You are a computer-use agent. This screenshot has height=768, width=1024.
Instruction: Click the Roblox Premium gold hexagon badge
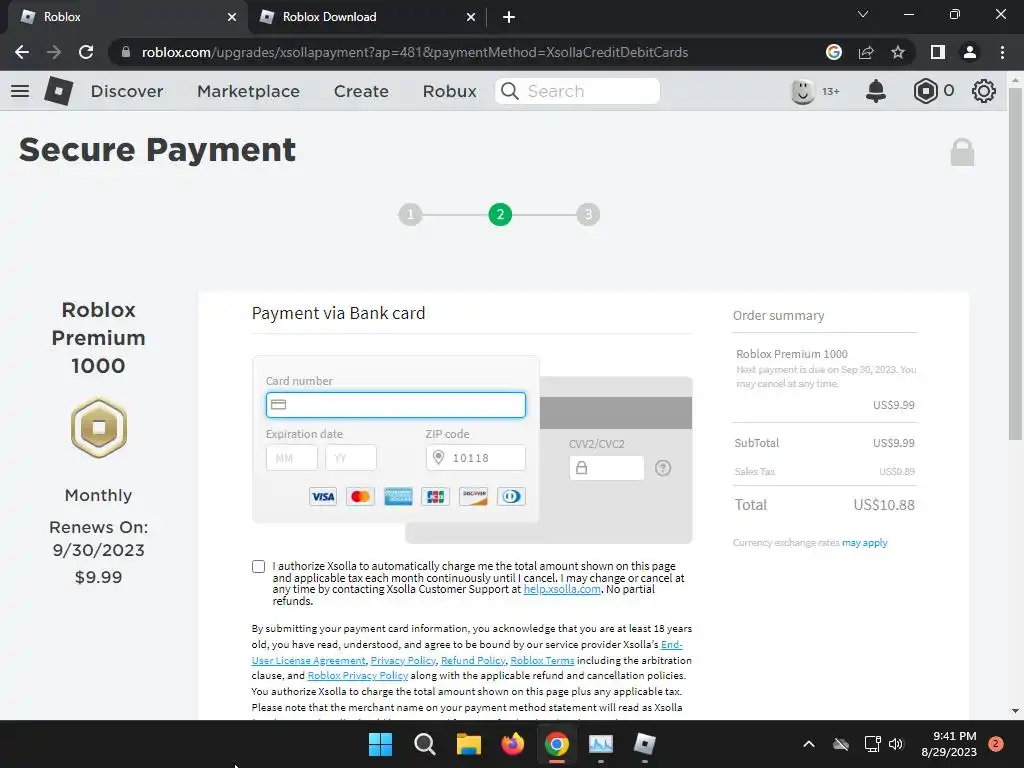tap(99, 427)
